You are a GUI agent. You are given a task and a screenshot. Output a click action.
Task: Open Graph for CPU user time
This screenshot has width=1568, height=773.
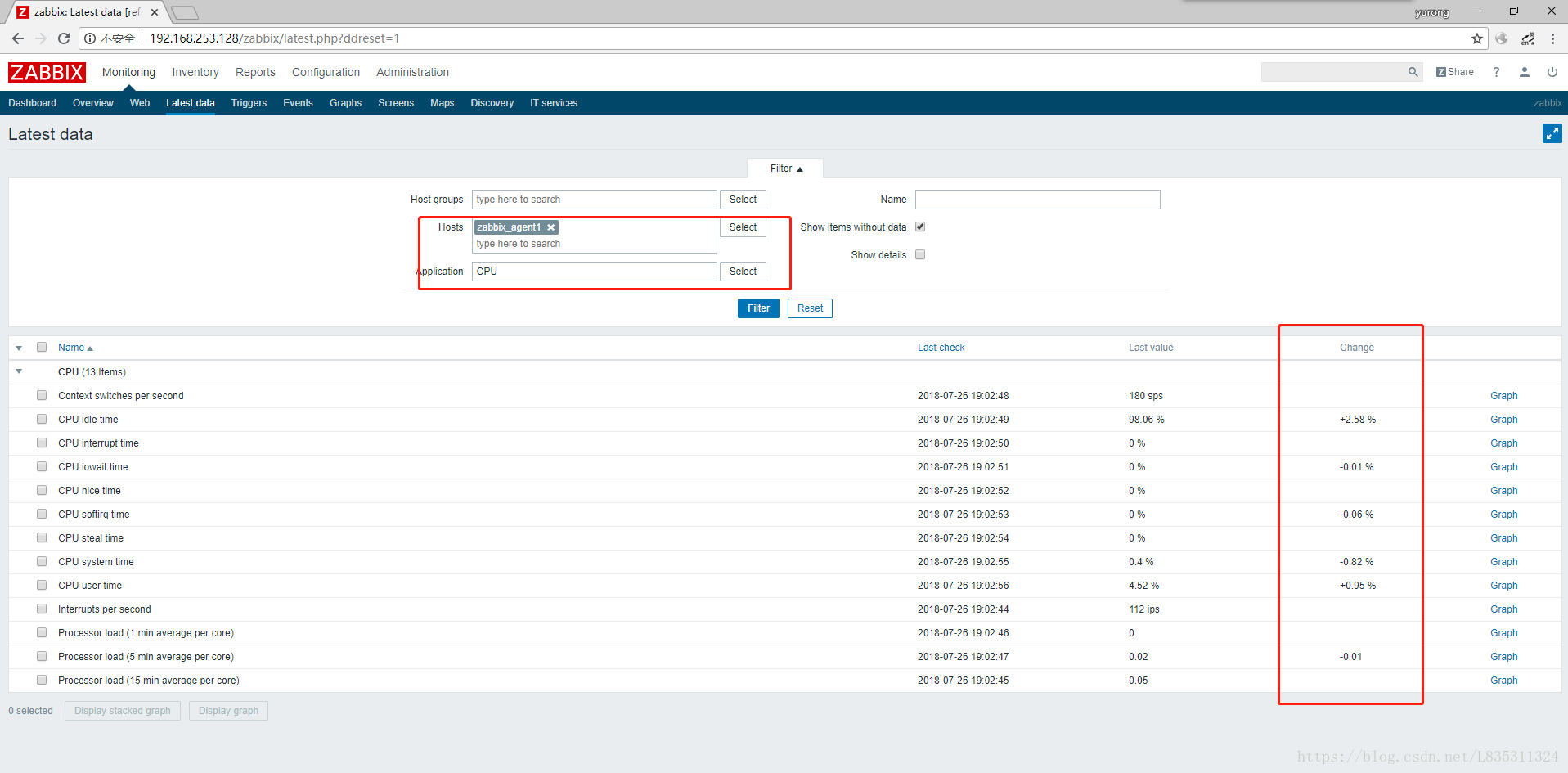(x=1503, y=586)
